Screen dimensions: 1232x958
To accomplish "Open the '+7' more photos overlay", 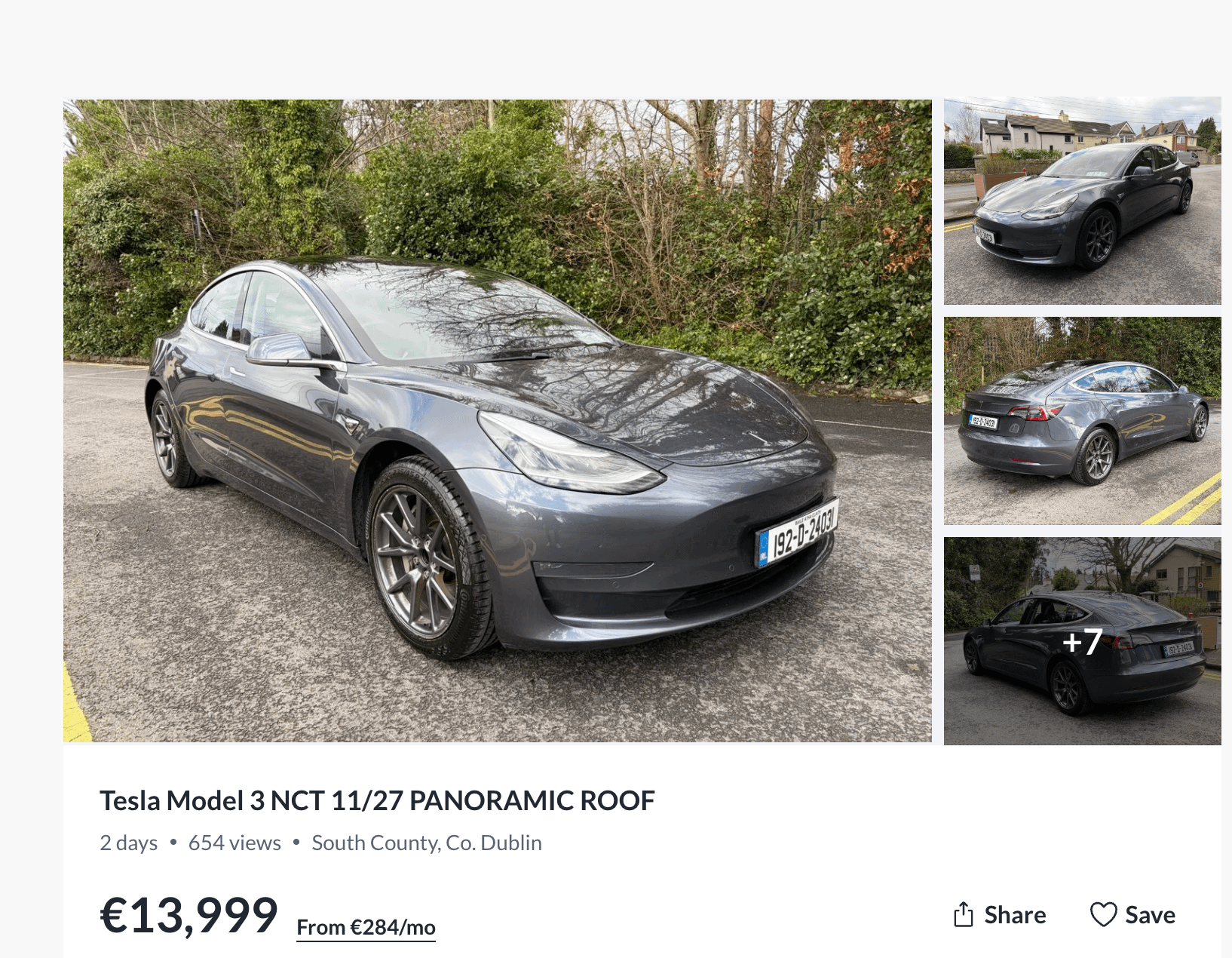I will point(1082,641).
